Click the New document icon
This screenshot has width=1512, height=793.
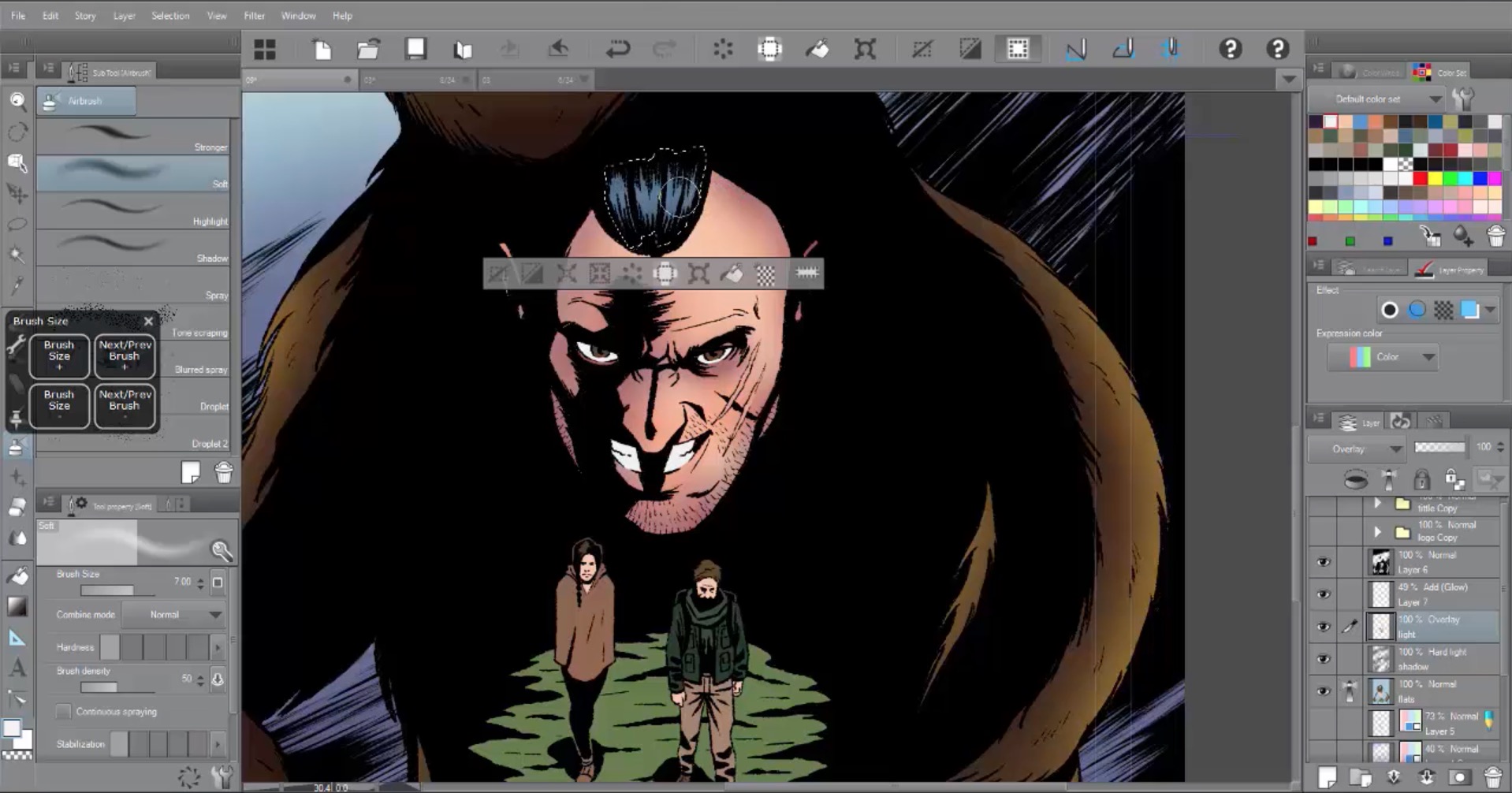pyautogui.click(x=322, y=50)
